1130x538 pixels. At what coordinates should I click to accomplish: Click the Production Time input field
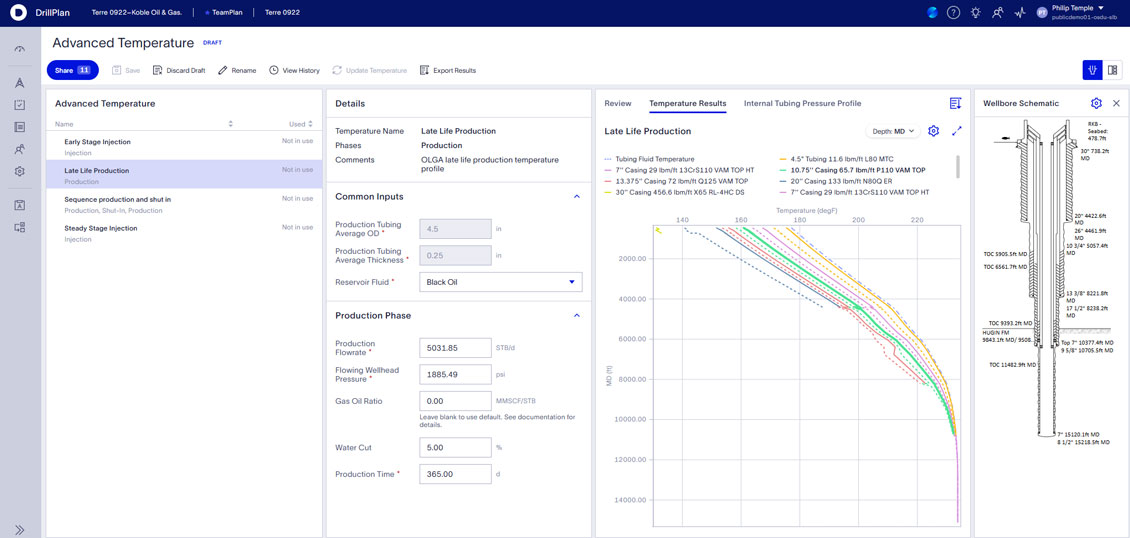tap(455, 474)
